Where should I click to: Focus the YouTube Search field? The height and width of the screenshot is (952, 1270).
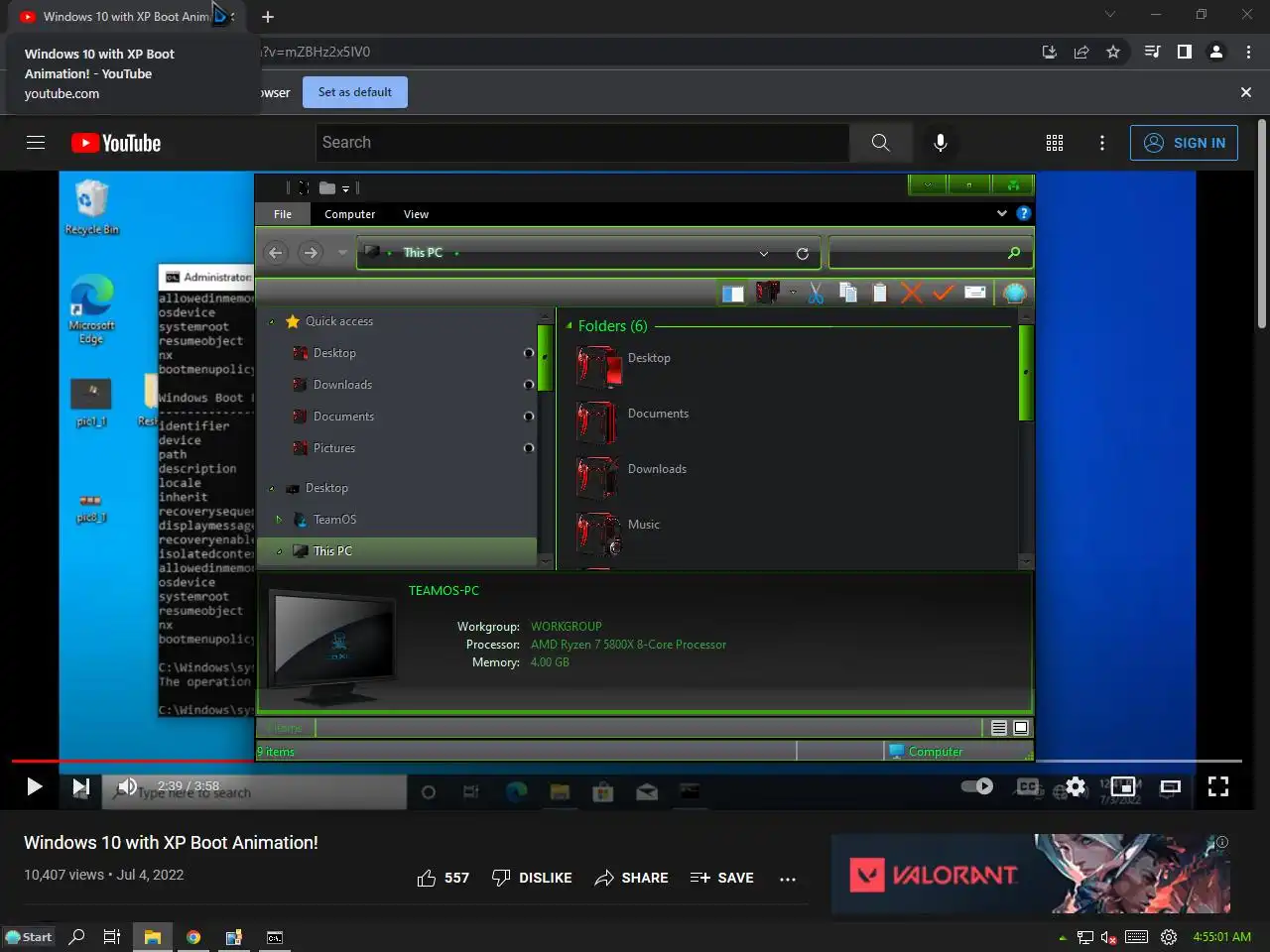coord(582,143)
